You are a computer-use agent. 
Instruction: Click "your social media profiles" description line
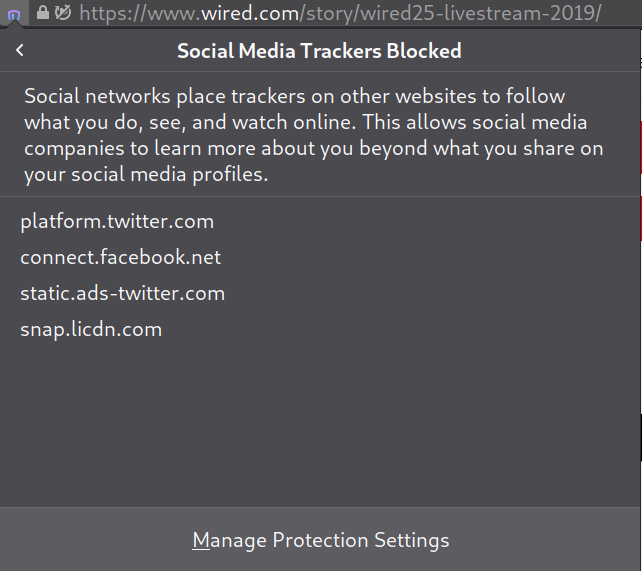145,175
